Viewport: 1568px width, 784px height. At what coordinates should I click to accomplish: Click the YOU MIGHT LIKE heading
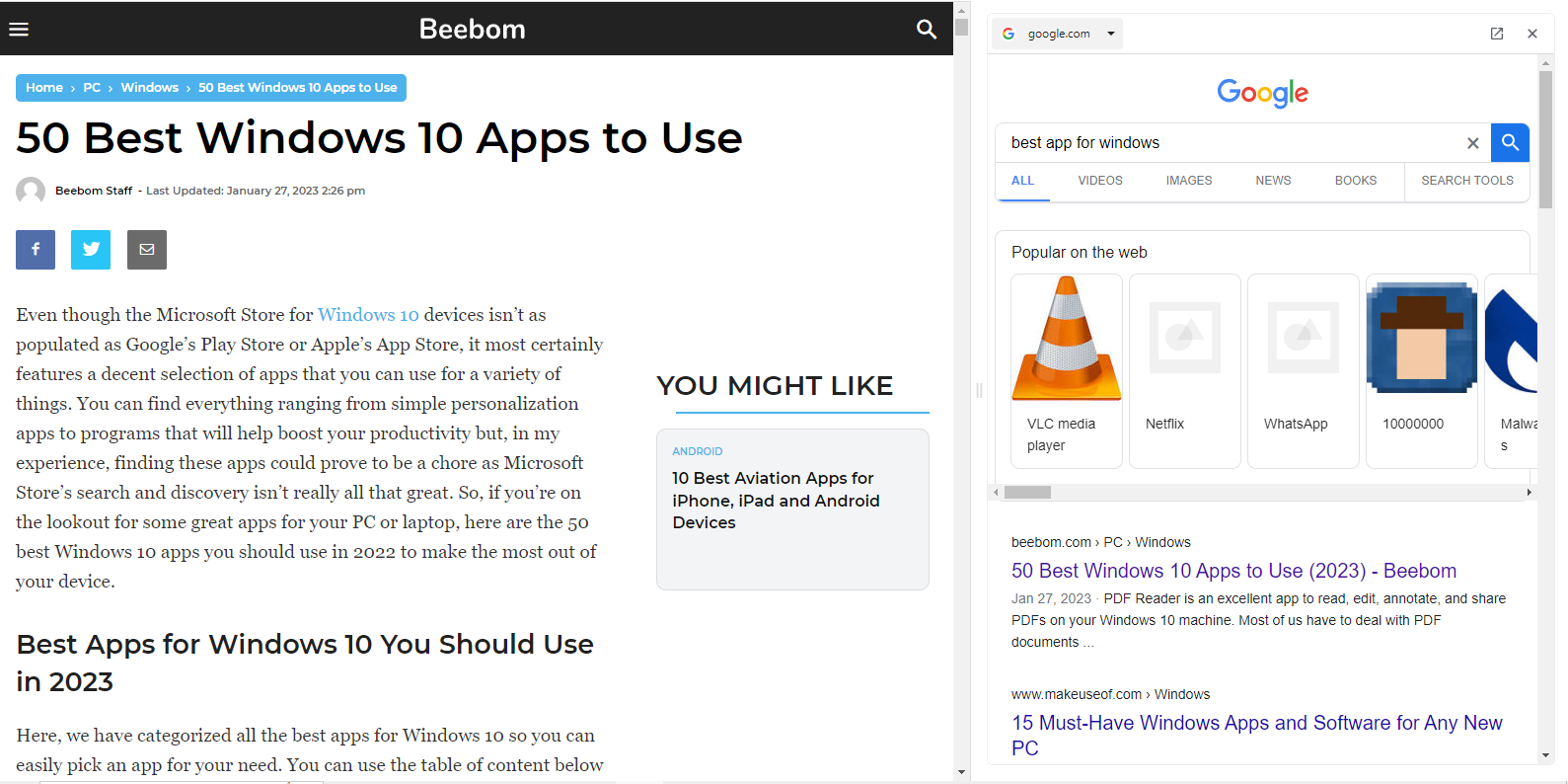pos(775,385)
